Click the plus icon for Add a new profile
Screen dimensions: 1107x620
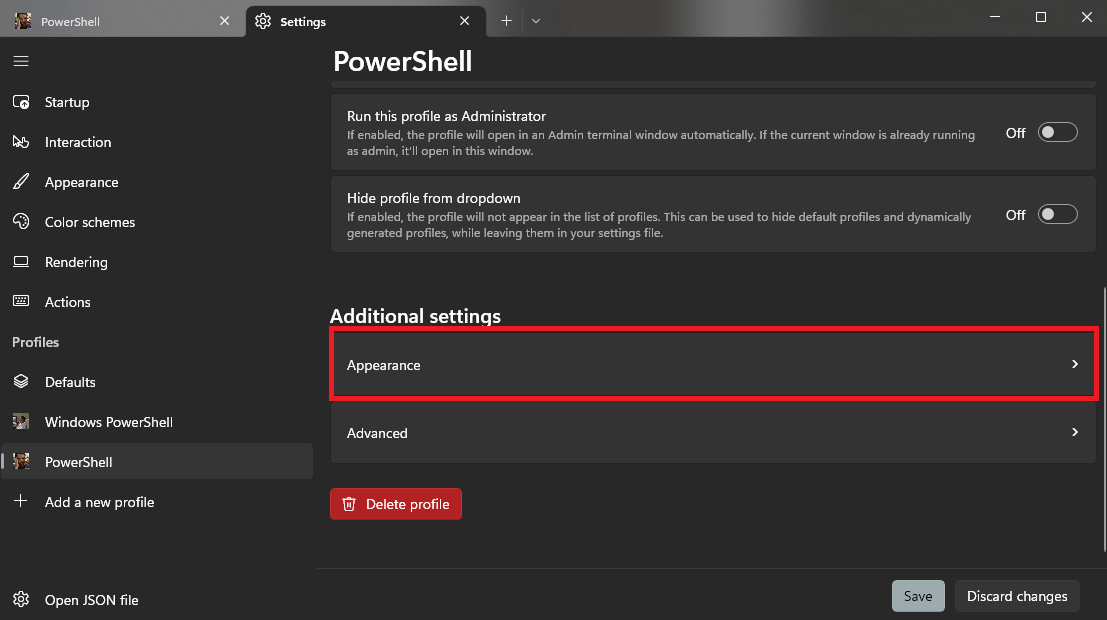point(21,501)
